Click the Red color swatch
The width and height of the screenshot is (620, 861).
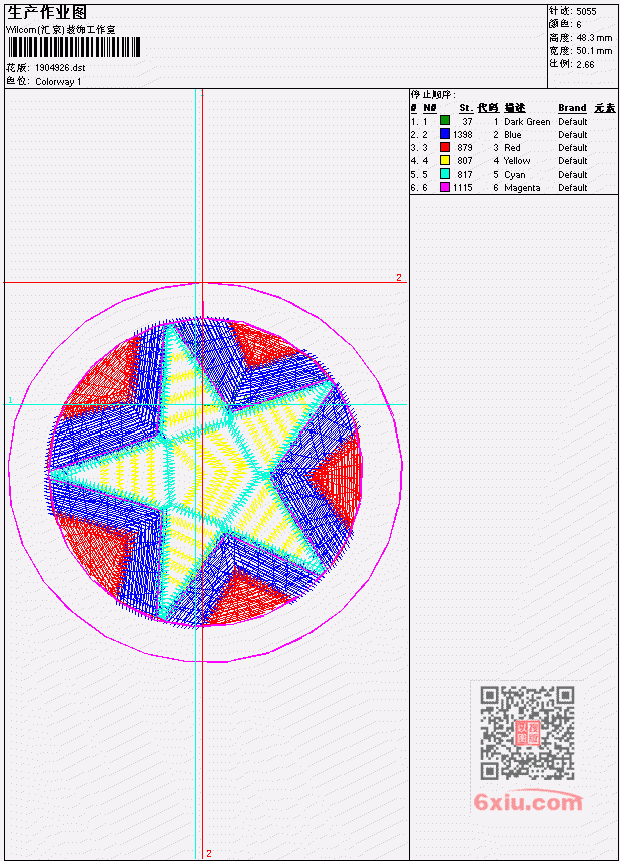tap(445, 147)
